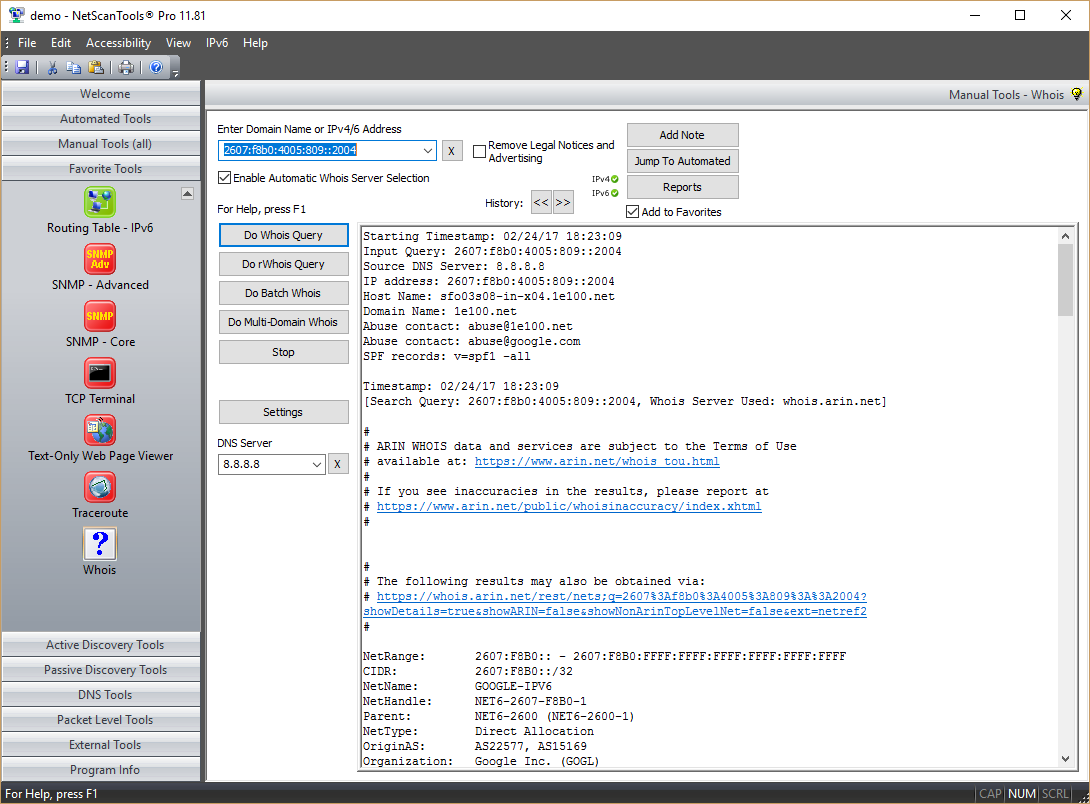Launch the SNMP - Advanced tool icon

pos(100,259)
